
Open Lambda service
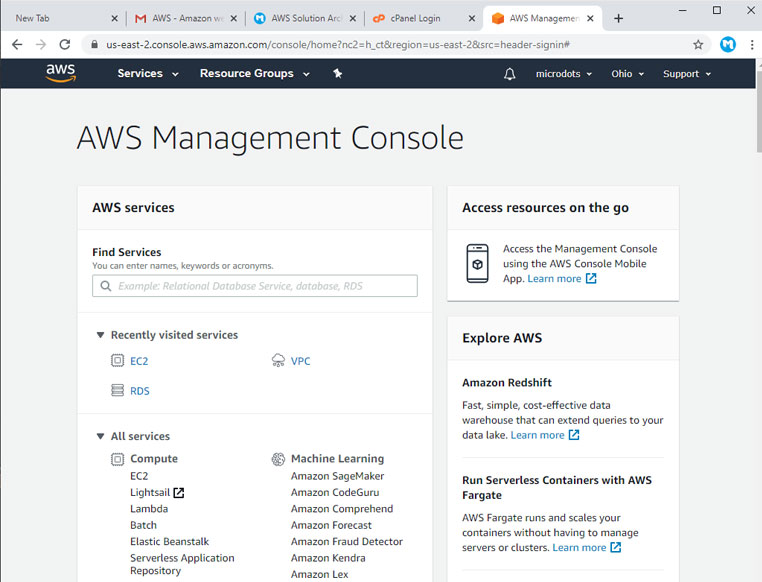pos(149,509)
